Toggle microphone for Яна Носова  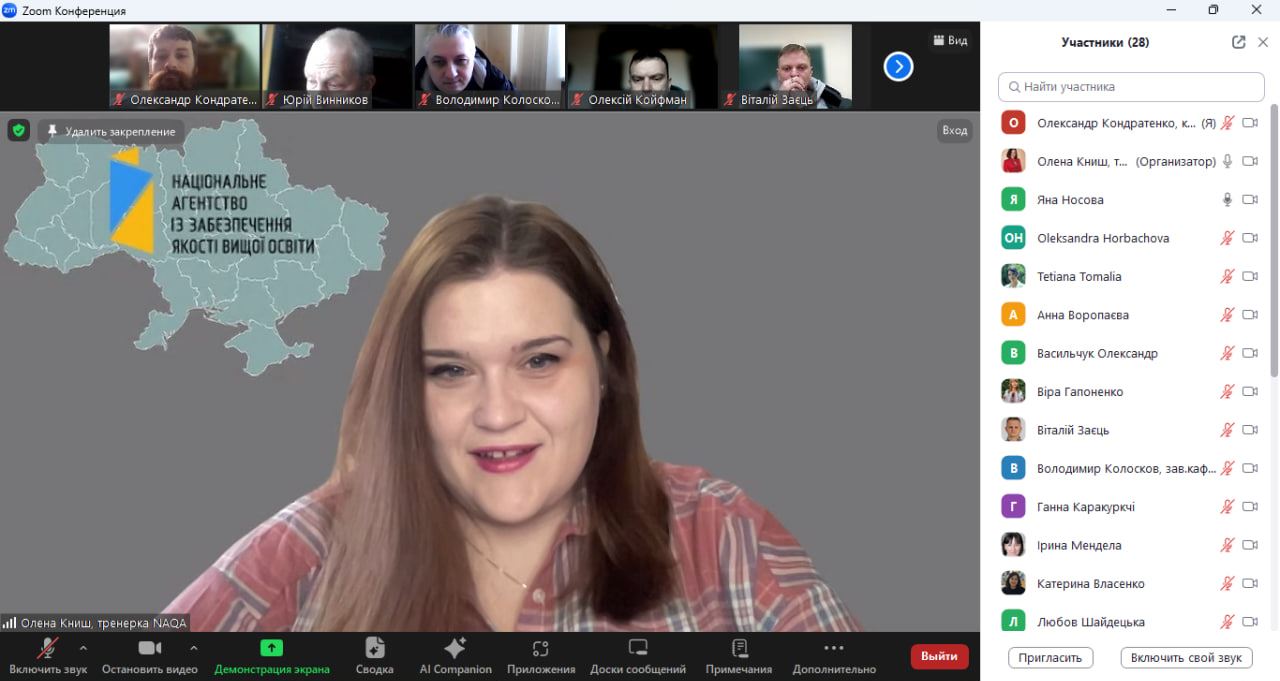(1227, 199)
